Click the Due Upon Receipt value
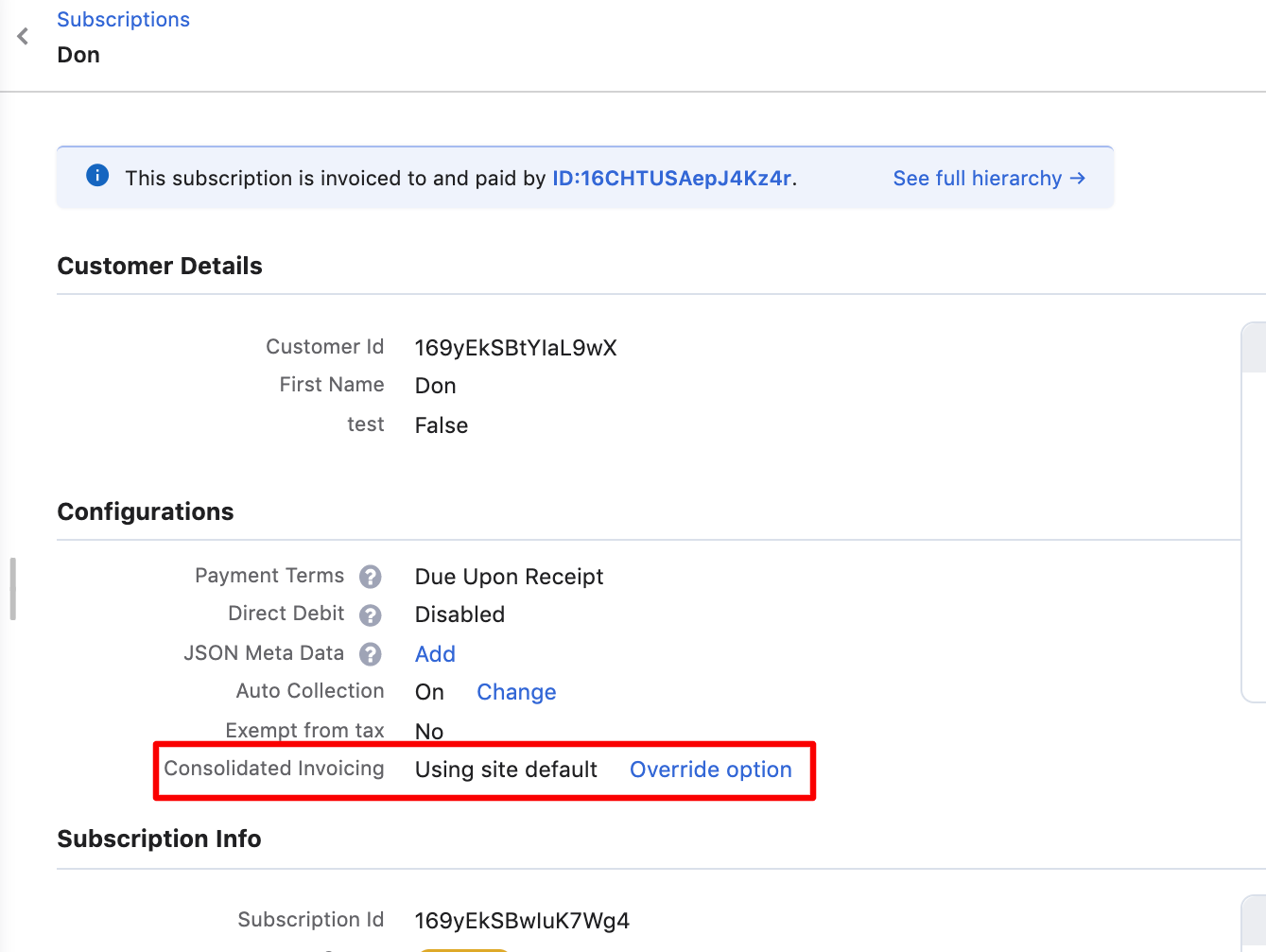 tap(509, 577)
